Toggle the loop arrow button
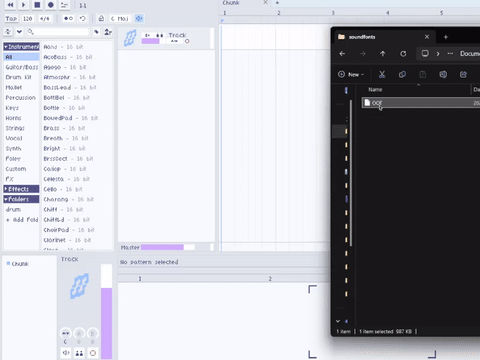Image resolution: width=480 pixels, height=360 pixels. pos(83,18)
